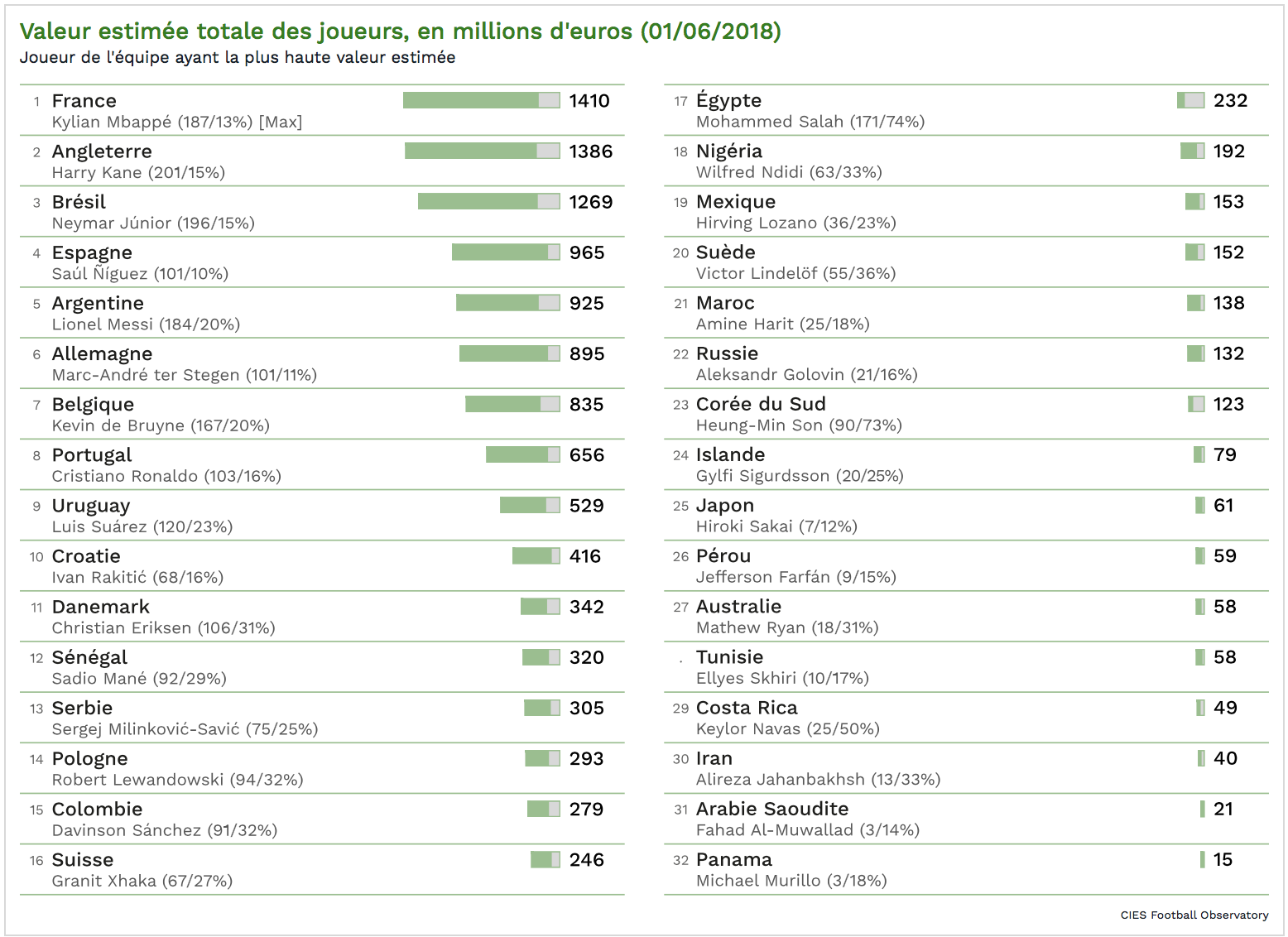Click the CIES Football Observatory credit
Screen dimensions: 1288x937
[x=1194, y=915]
